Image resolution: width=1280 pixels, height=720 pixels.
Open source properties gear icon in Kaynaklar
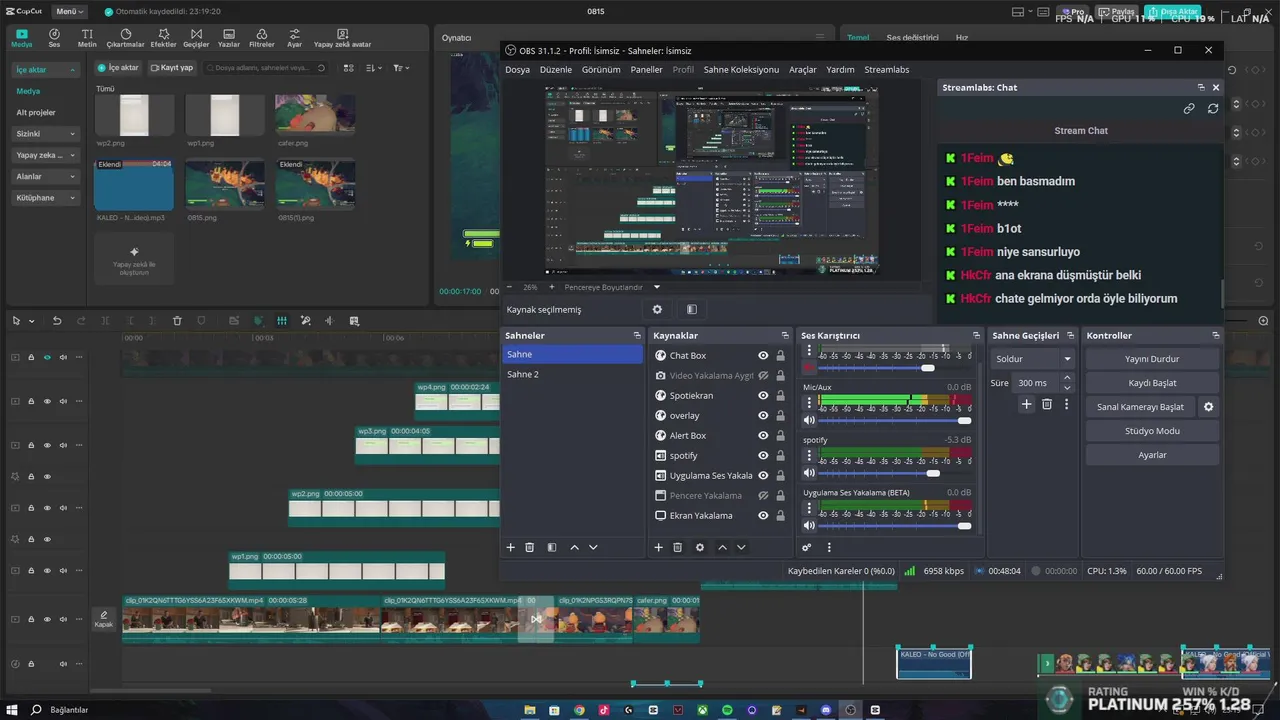coord(700,547)
